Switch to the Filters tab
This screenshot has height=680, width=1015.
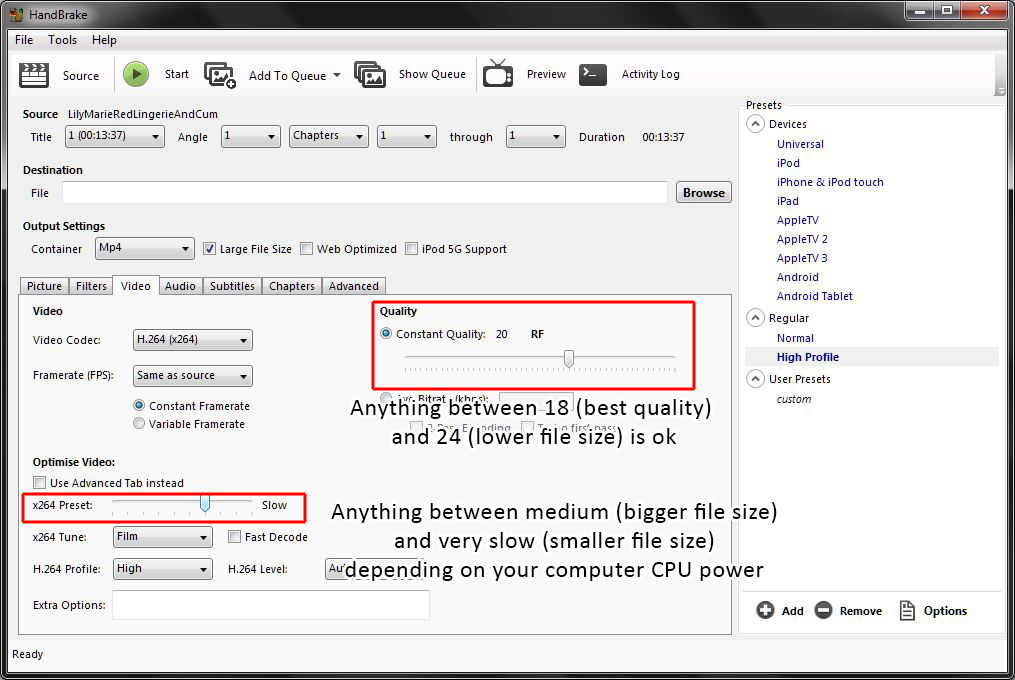click(x=91, y=286)
